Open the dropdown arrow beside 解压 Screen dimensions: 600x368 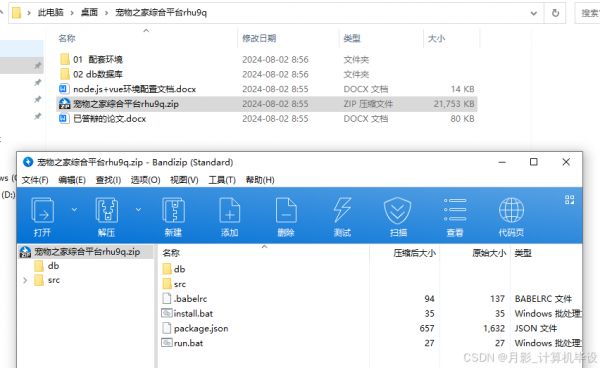[x=138, y=210]
